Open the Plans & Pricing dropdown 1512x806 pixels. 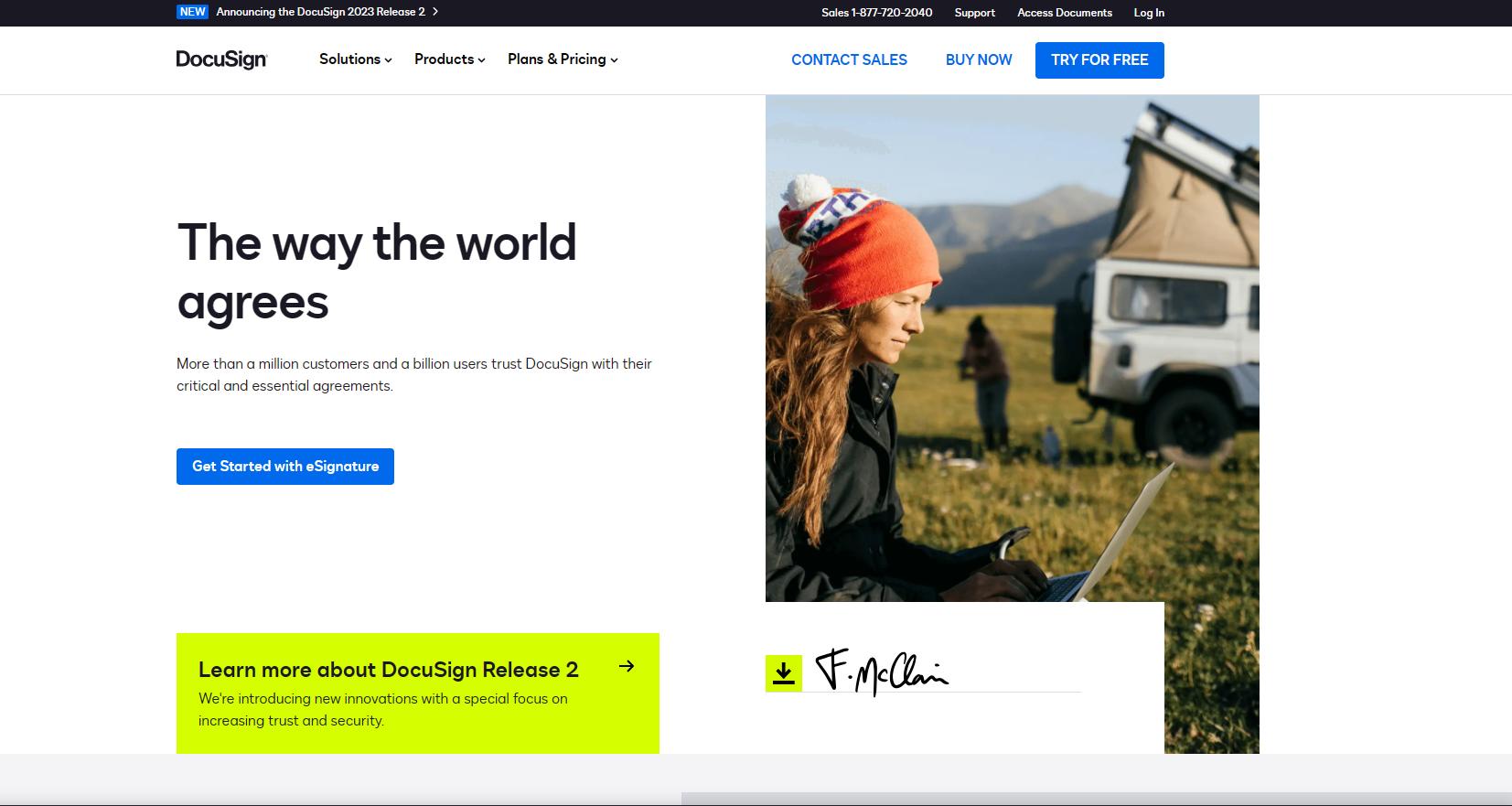563,59
